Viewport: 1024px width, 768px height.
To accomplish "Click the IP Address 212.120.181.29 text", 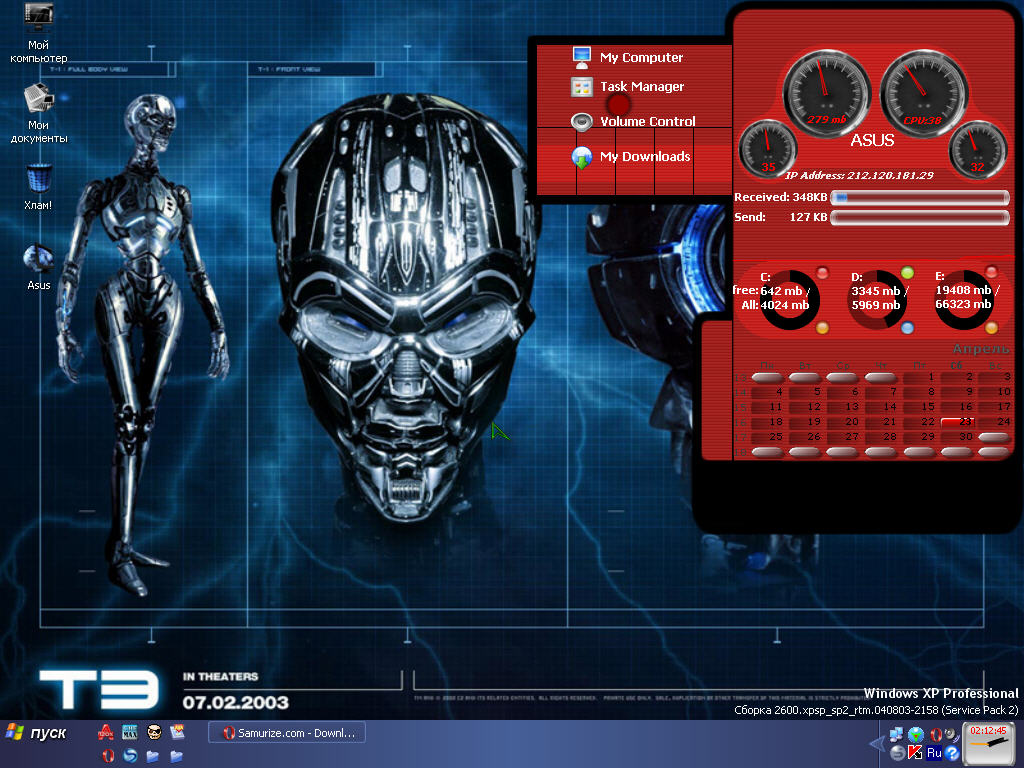I will pyautogui.click(x=859, y=175).
